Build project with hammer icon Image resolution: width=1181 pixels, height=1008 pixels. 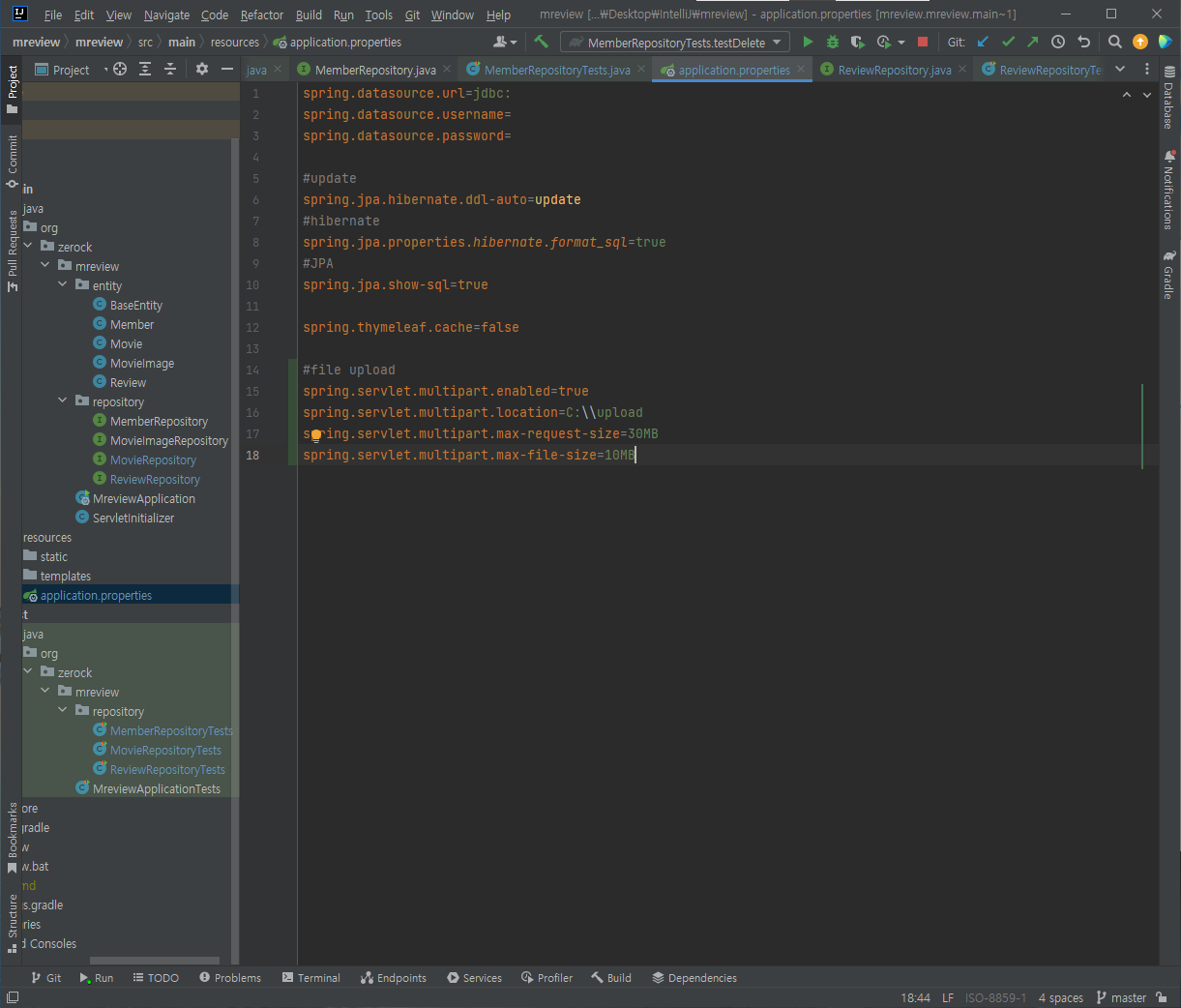(x=542, y=42)
